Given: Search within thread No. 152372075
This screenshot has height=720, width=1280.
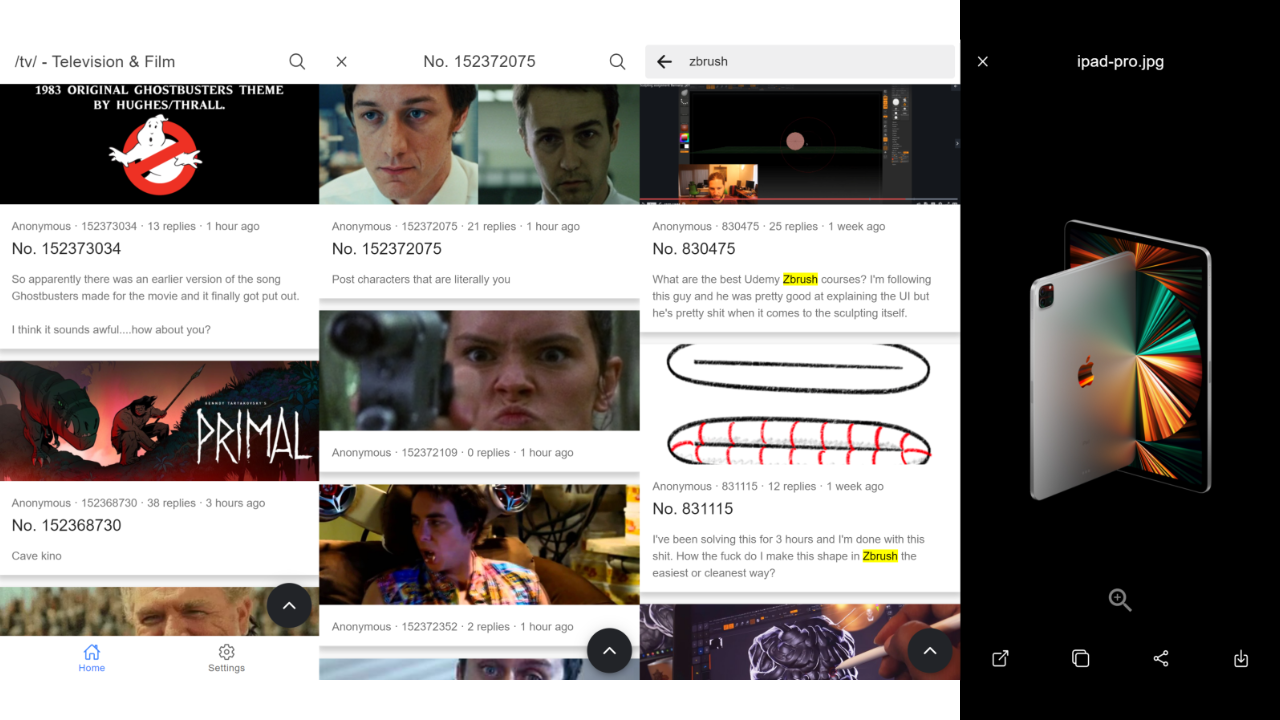Looking at the screenshot, I should tap(617, 62).
